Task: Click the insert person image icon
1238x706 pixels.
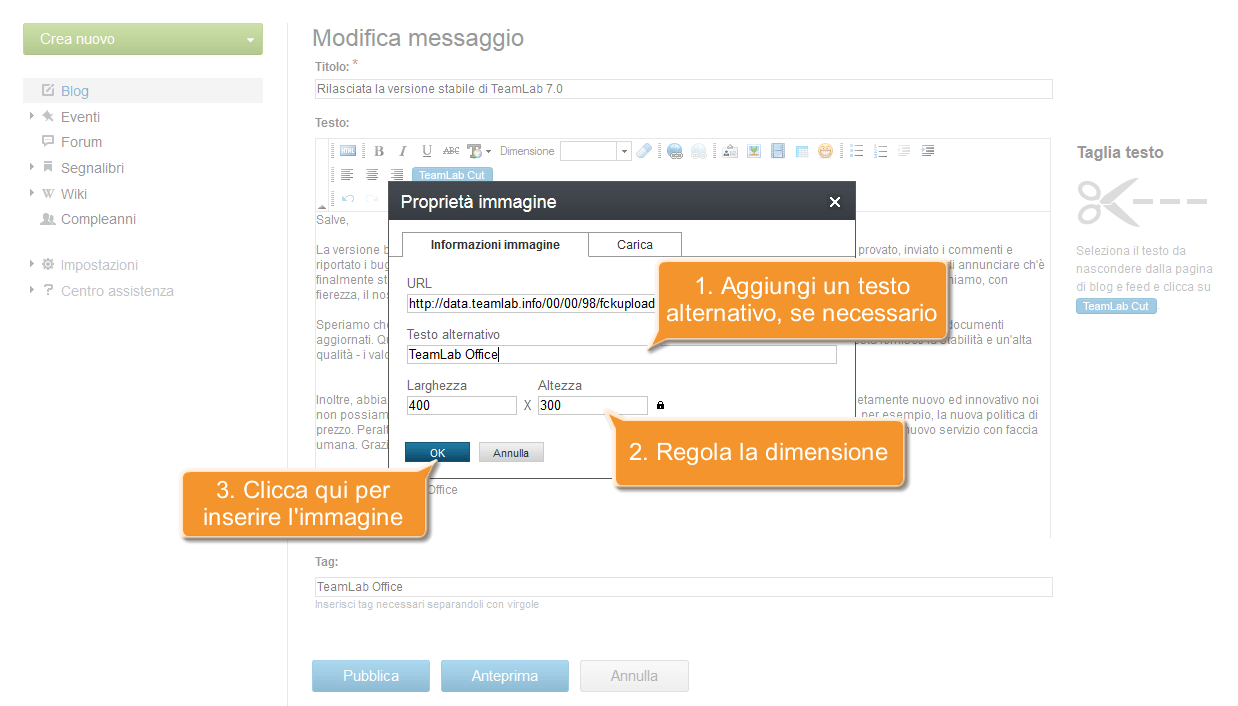Action: [x=730, y=151]
